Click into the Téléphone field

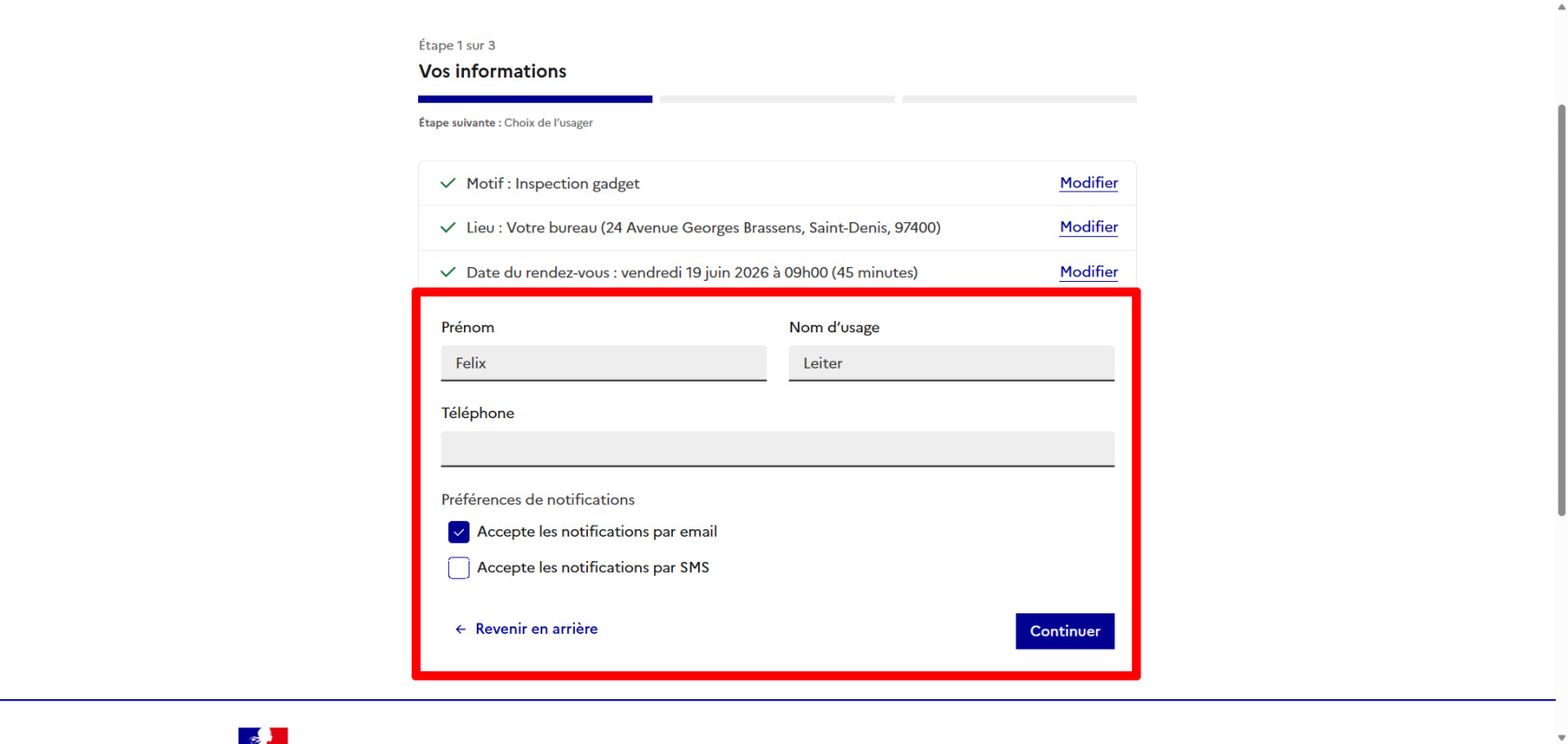(777, 449)
